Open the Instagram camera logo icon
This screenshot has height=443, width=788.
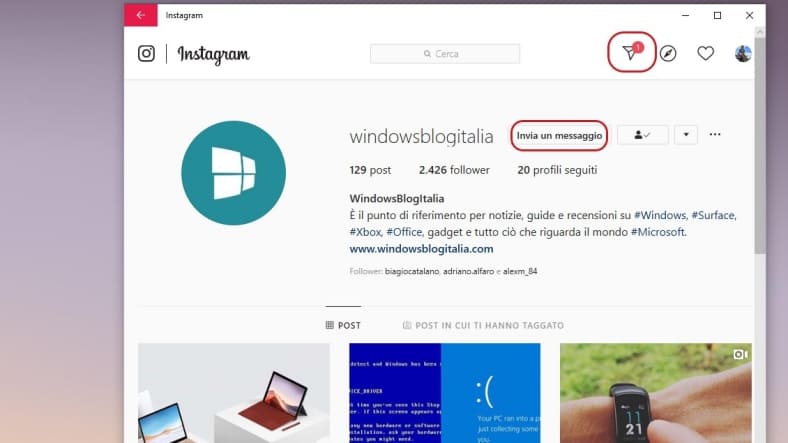146,53
